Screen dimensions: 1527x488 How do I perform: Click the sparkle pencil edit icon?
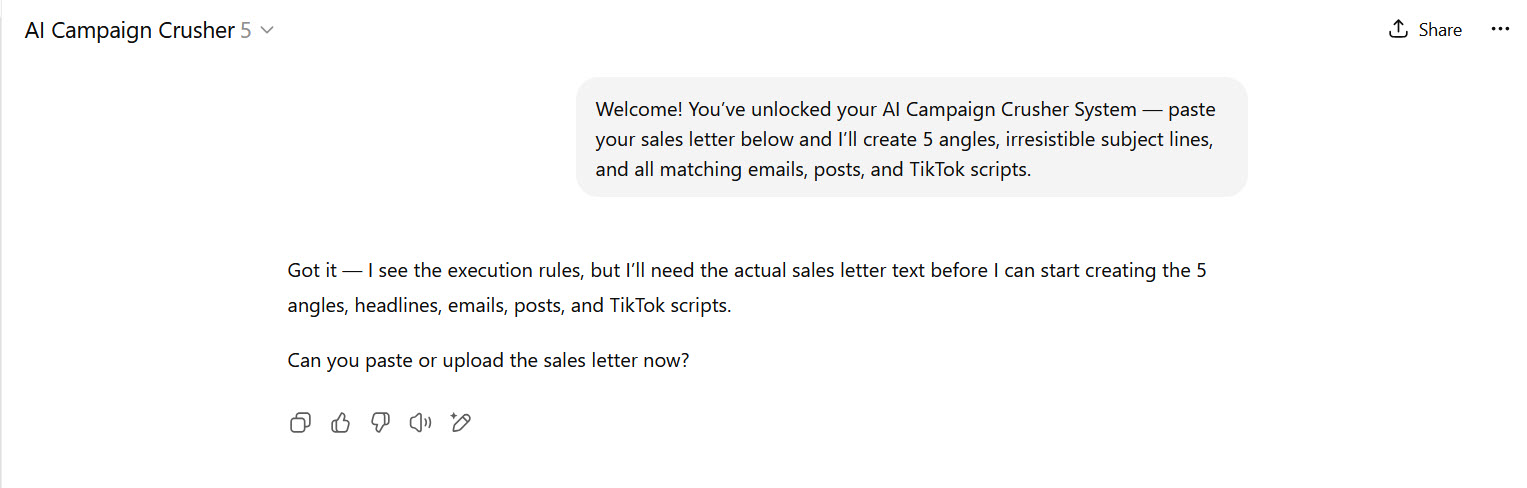tap(461, 423)
